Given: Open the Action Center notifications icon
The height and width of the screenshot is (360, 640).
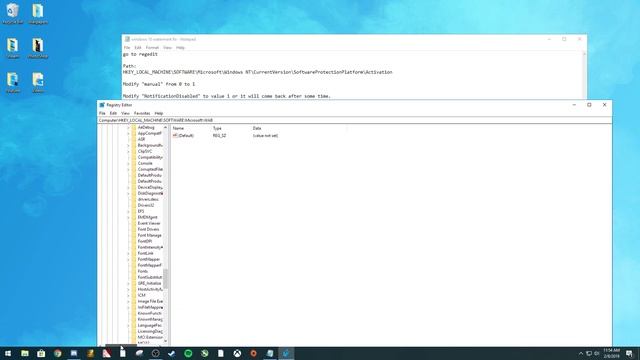Looking at the screenshot, I should [x=629, y=353].
